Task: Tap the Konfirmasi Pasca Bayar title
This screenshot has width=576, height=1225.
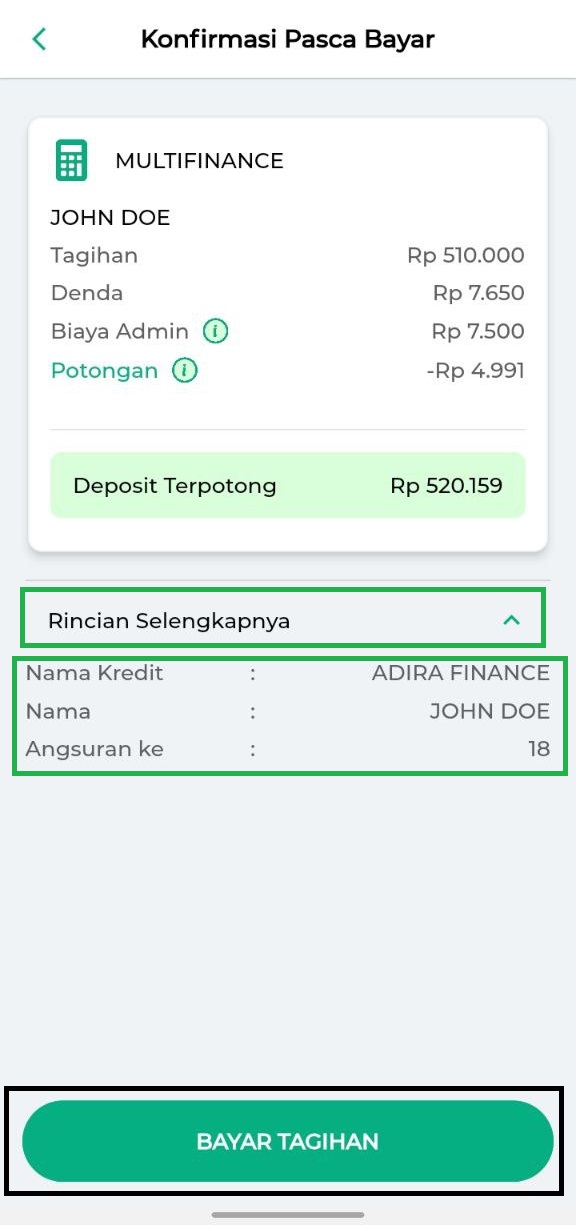Action: [288, 40]
